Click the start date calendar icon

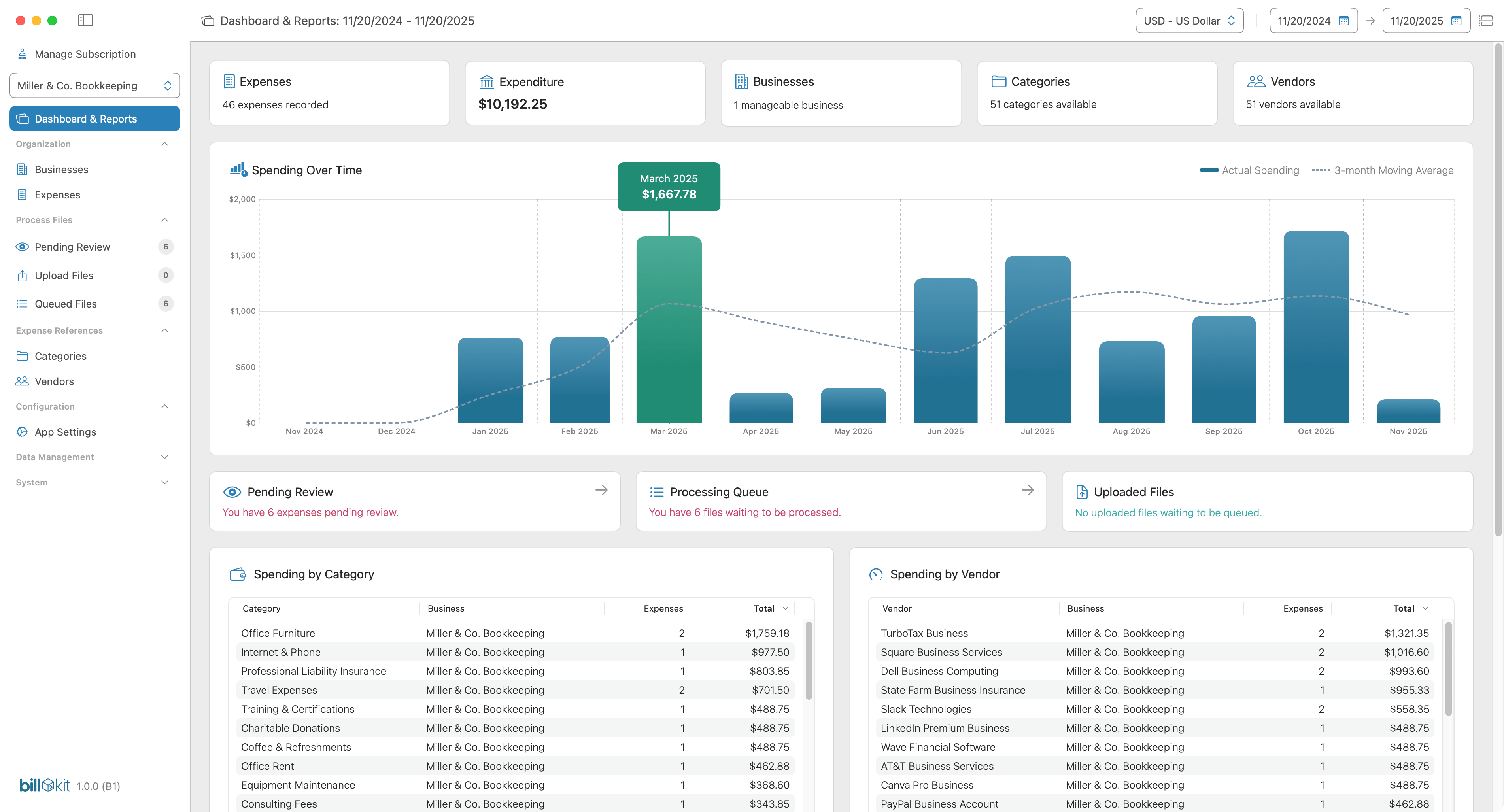pyautogui.click(x=1343, y=21)
